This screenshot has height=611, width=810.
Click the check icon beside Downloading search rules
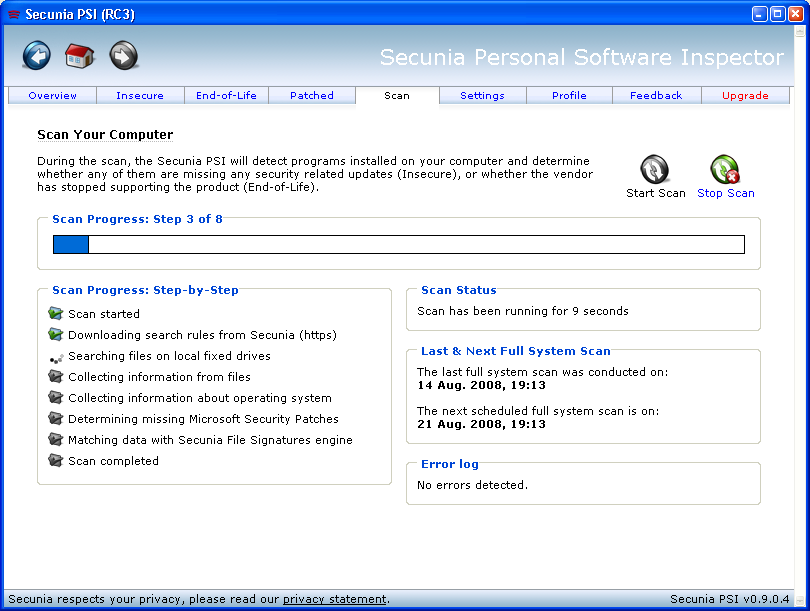click(55, 334)
